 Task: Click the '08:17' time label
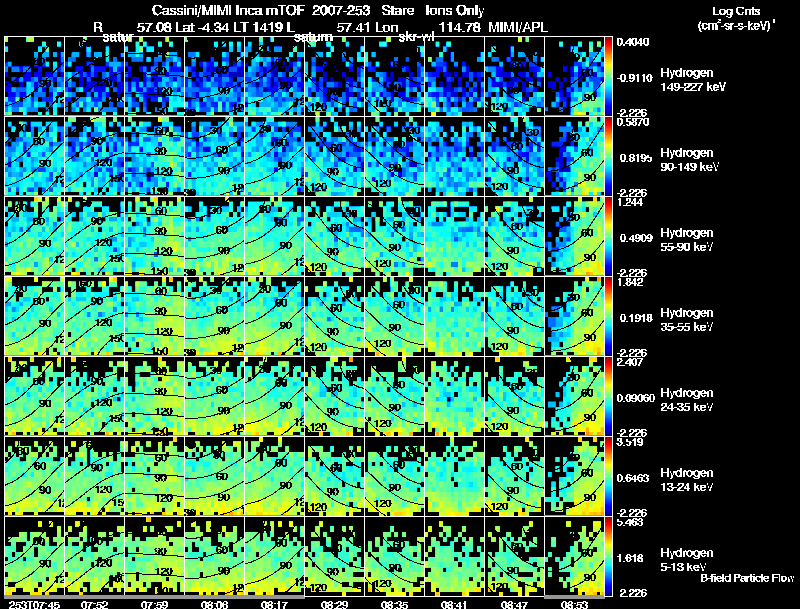point(274,604)
